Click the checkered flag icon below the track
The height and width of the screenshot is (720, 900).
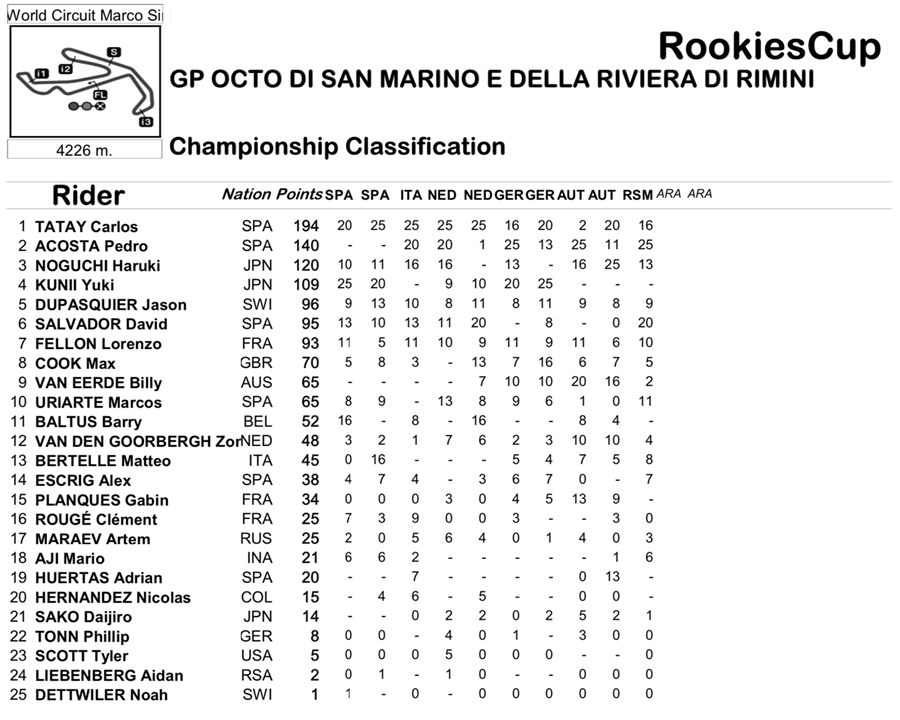[100, 105]
